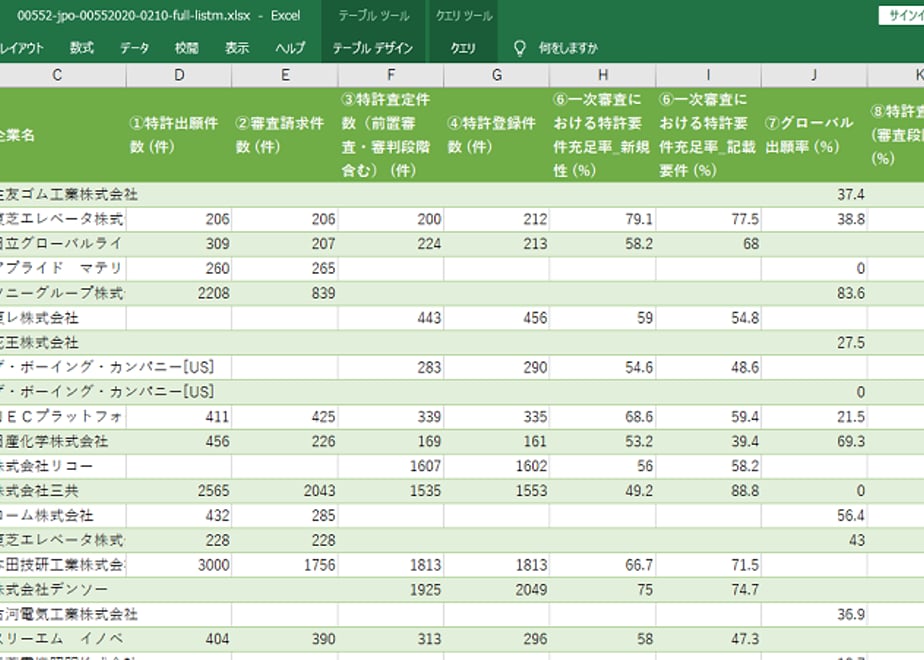Select column G header

(x=497, y=75)
